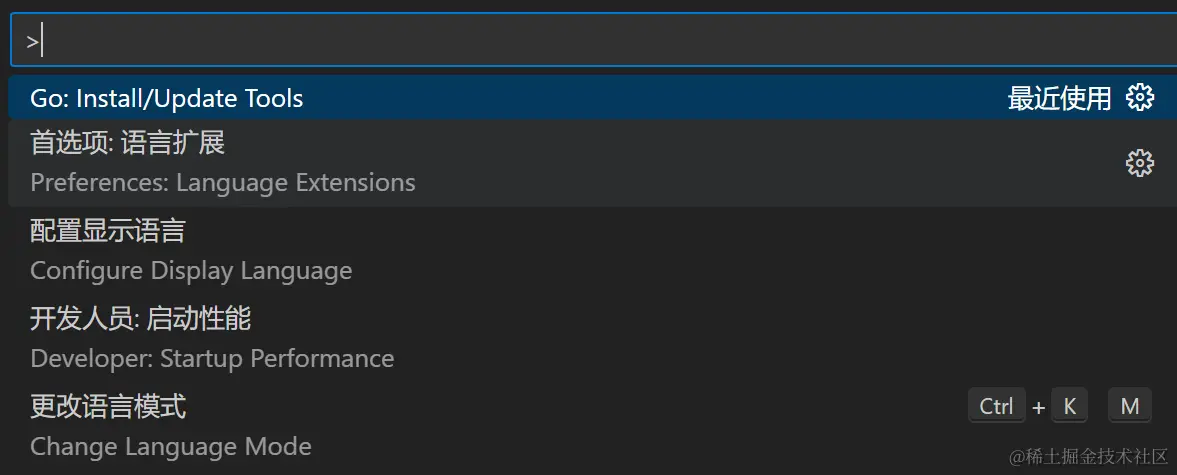Pick the 更改语言模式 command

(593, 426)
